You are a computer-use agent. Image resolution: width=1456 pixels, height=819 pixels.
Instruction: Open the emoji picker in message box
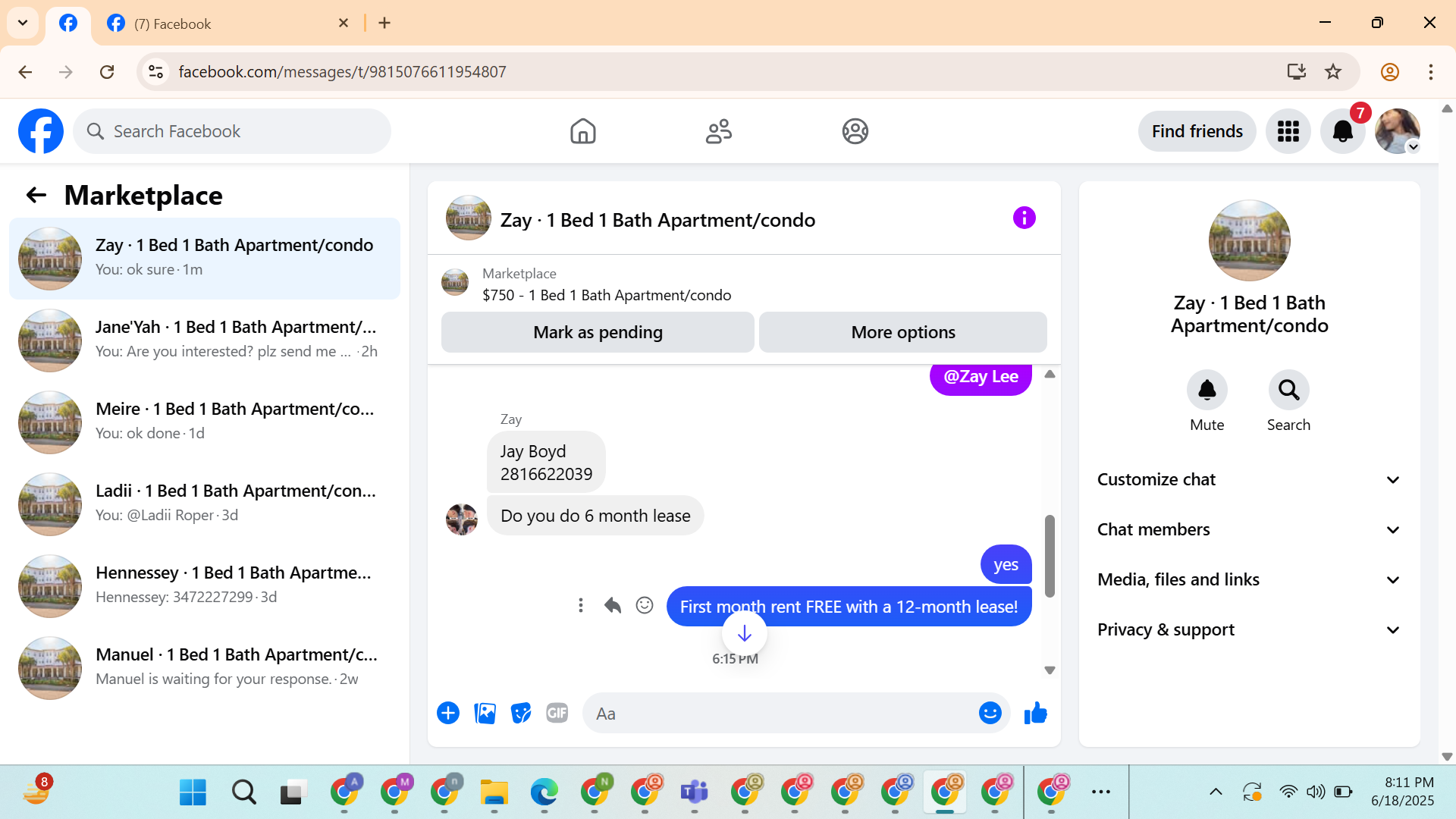pos(990,713)
